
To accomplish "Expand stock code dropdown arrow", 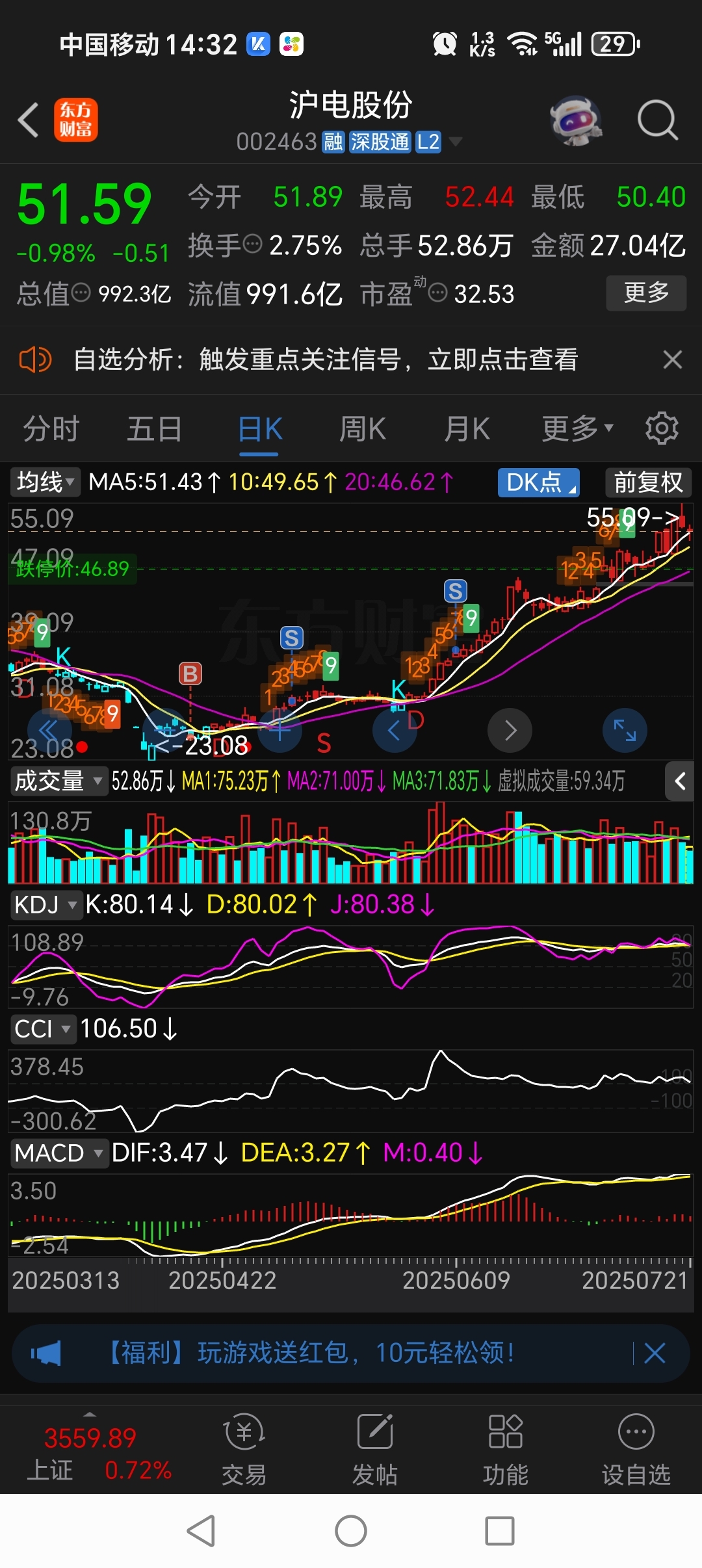I will pyautogui.click(x=456, y=141).
